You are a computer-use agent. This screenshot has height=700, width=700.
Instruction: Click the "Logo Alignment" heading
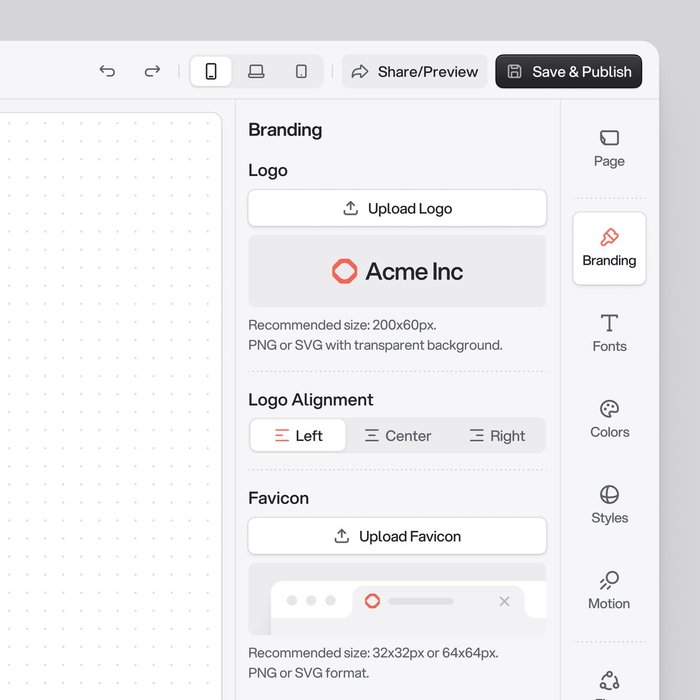pos(311,400)
